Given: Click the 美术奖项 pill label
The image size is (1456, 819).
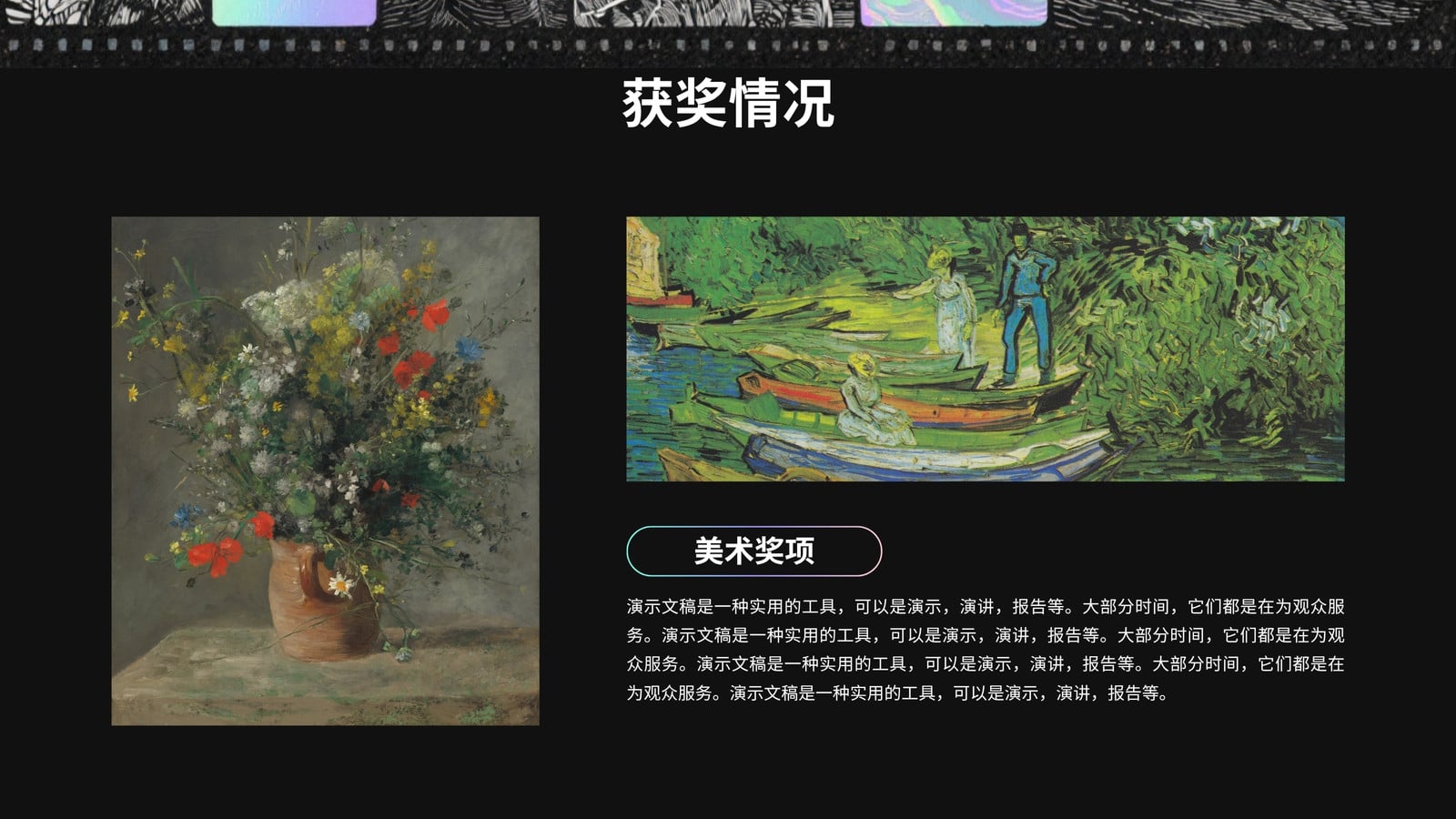Looking at the screenshot, I should click(x=753, y=551).
